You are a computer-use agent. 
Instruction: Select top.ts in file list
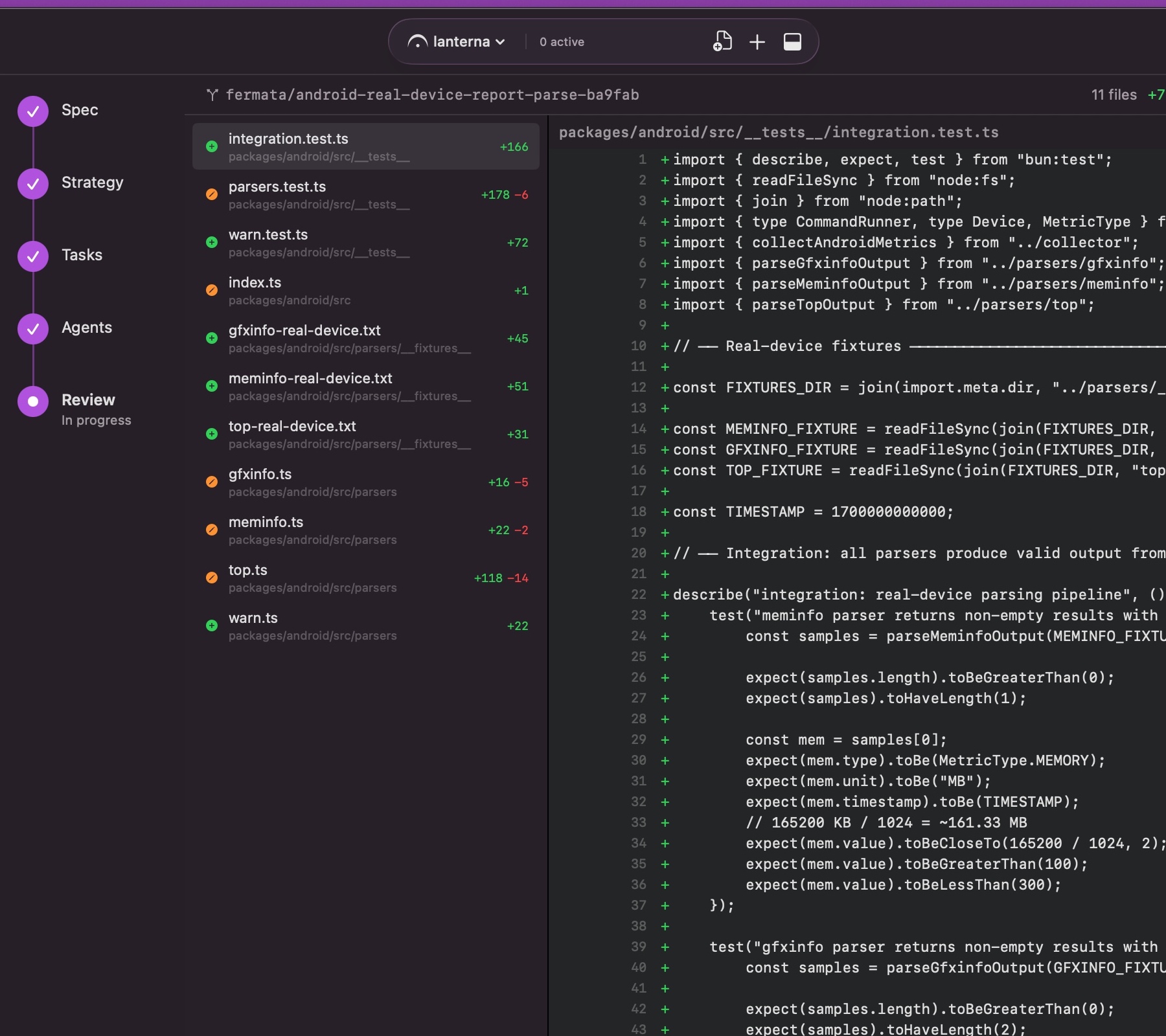pyautogui.click(x=366, y=578)
